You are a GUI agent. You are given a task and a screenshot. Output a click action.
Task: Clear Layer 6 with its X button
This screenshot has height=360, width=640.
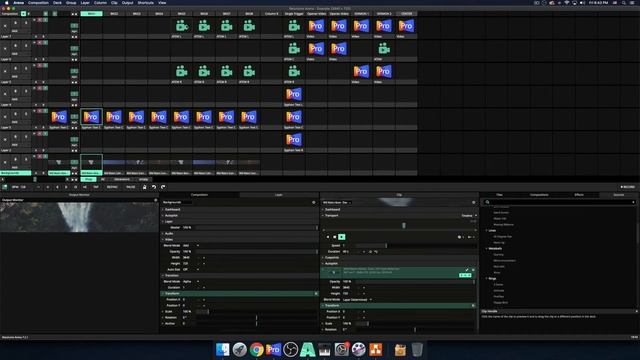coord(5,49)
